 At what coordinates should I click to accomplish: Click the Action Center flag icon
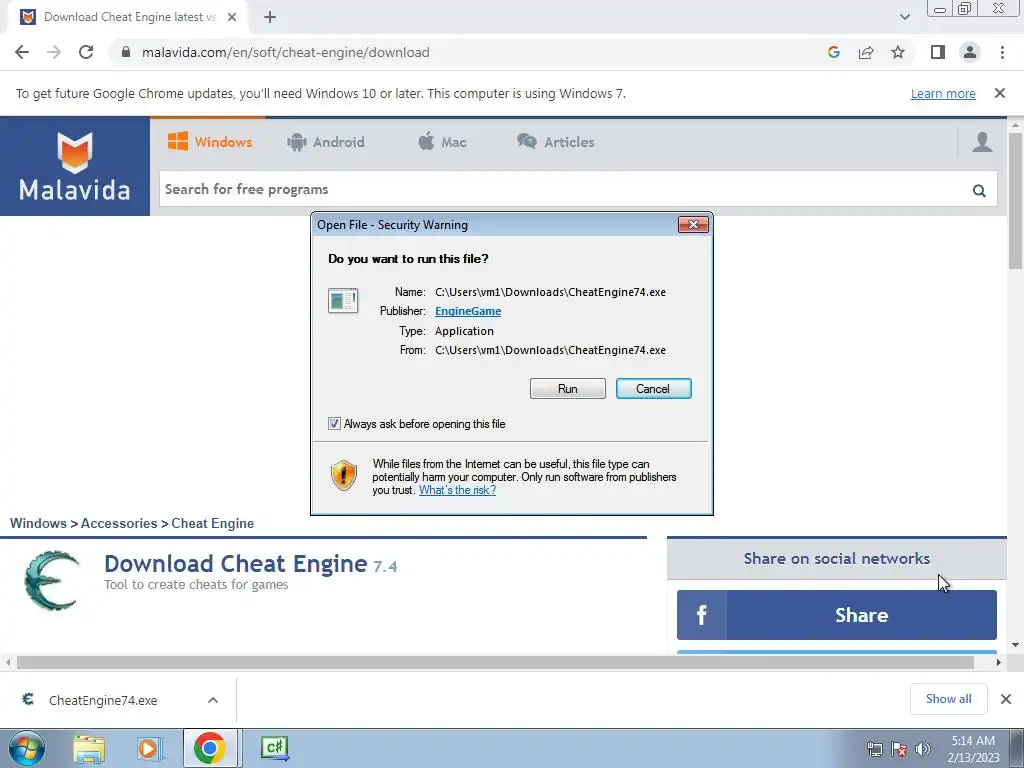pyautogui.click(x=899, y=749)
